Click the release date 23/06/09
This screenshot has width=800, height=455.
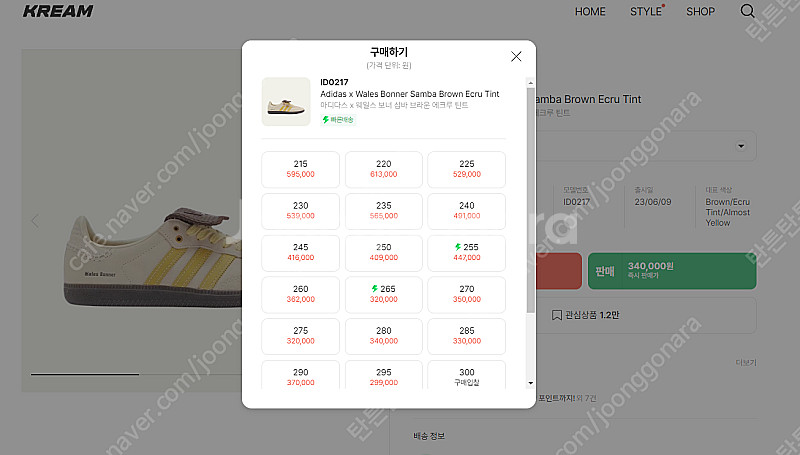(x=653, y=202)
